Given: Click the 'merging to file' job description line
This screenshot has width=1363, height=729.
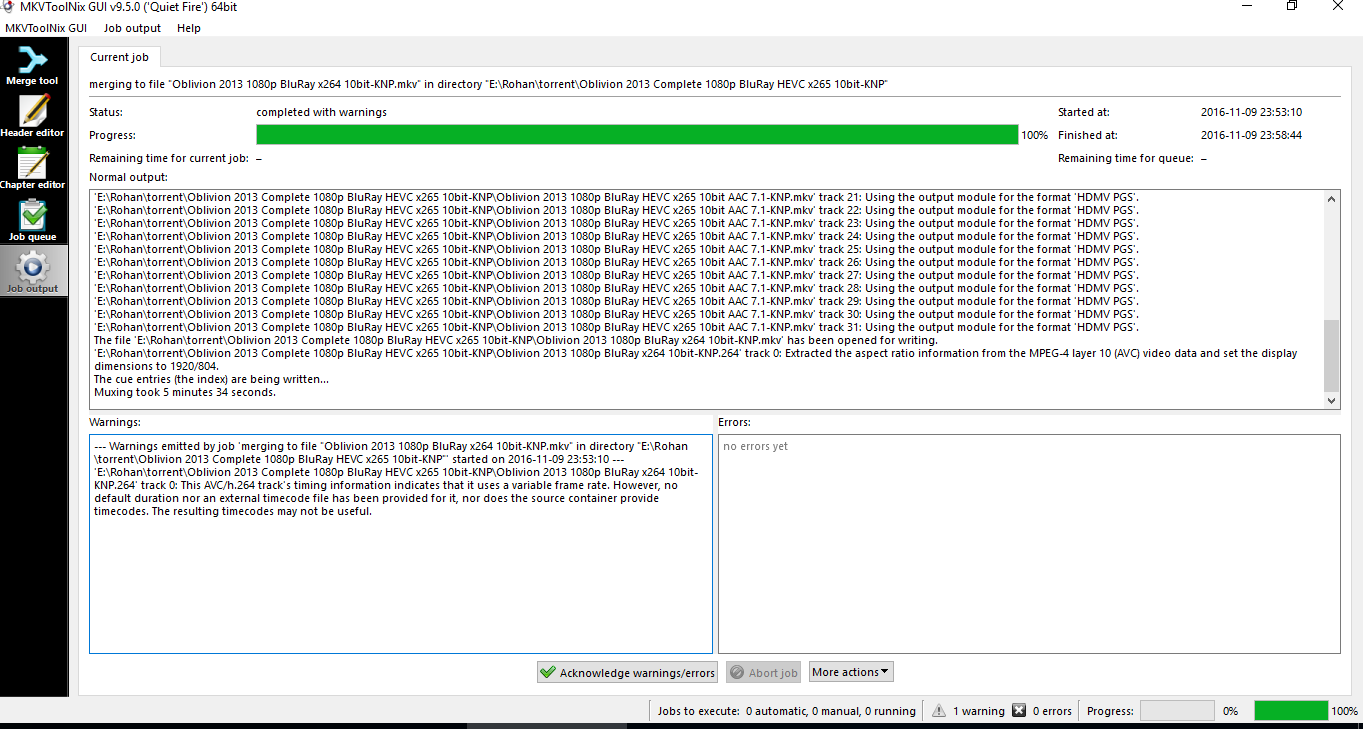Looking at the screenshot, I should [x=488, y=84].
